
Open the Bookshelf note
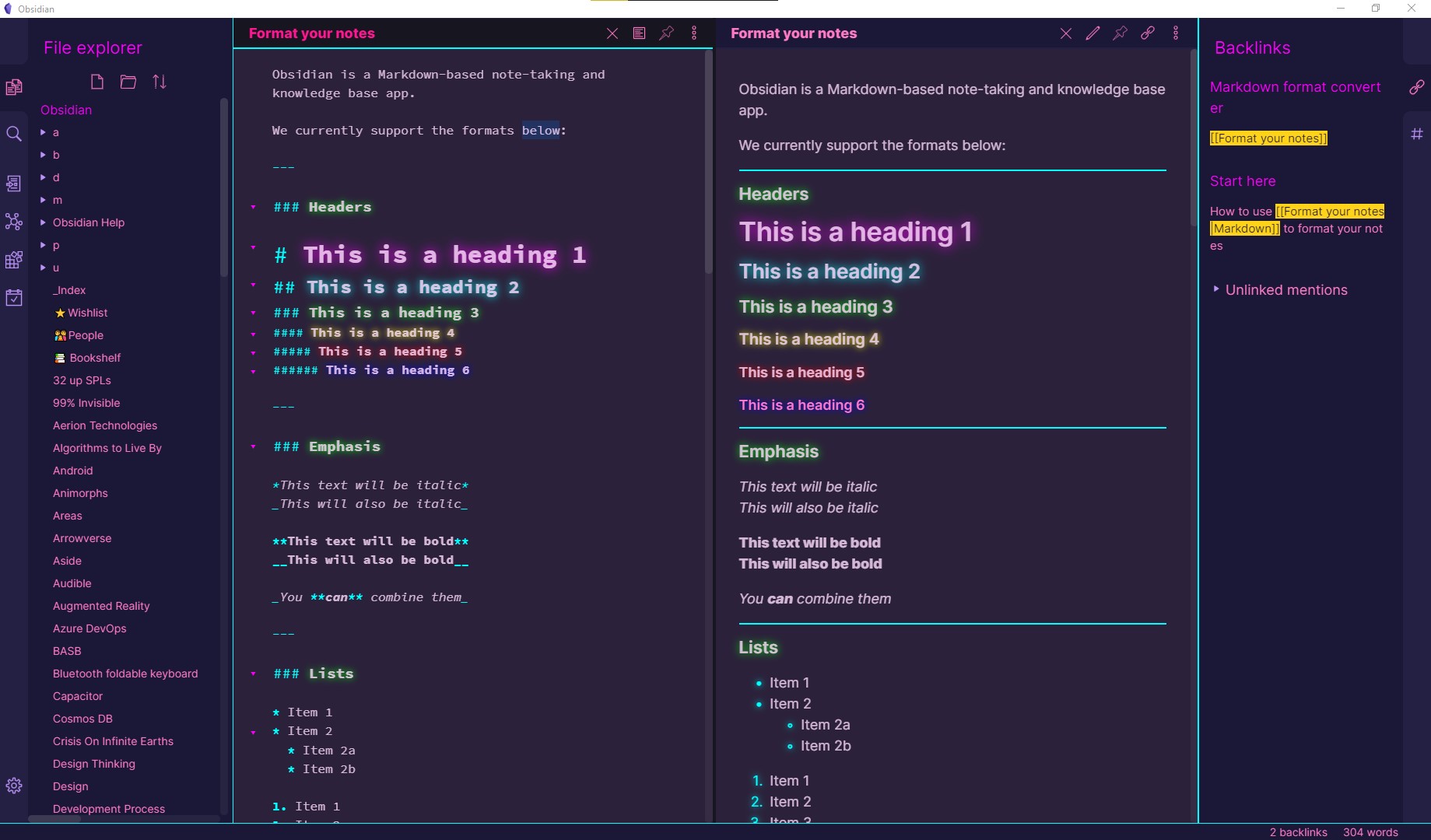click(88, 358)
